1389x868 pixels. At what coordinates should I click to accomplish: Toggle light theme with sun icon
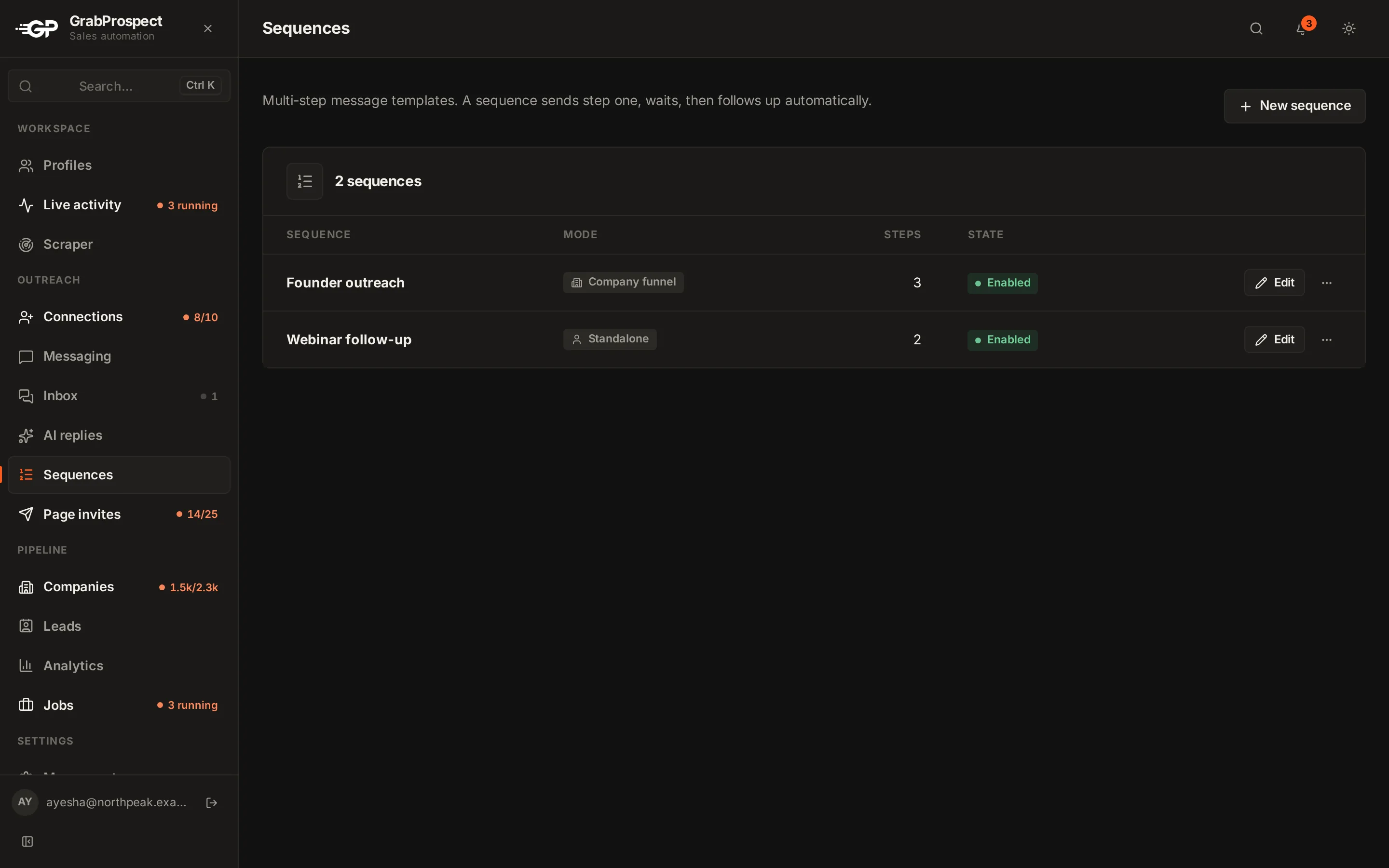pos(1349,29)
